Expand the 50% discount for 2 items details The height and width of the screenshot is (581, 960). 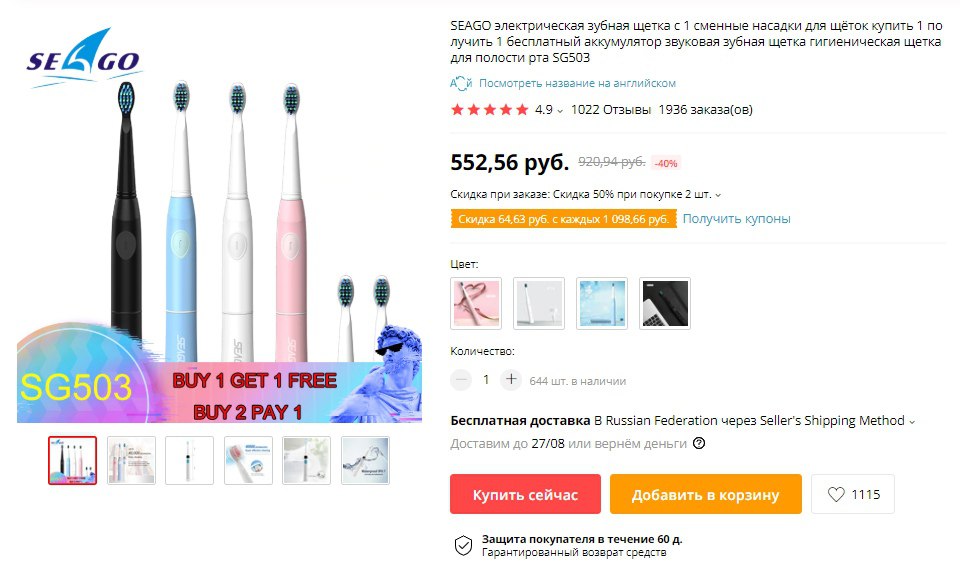718,195
